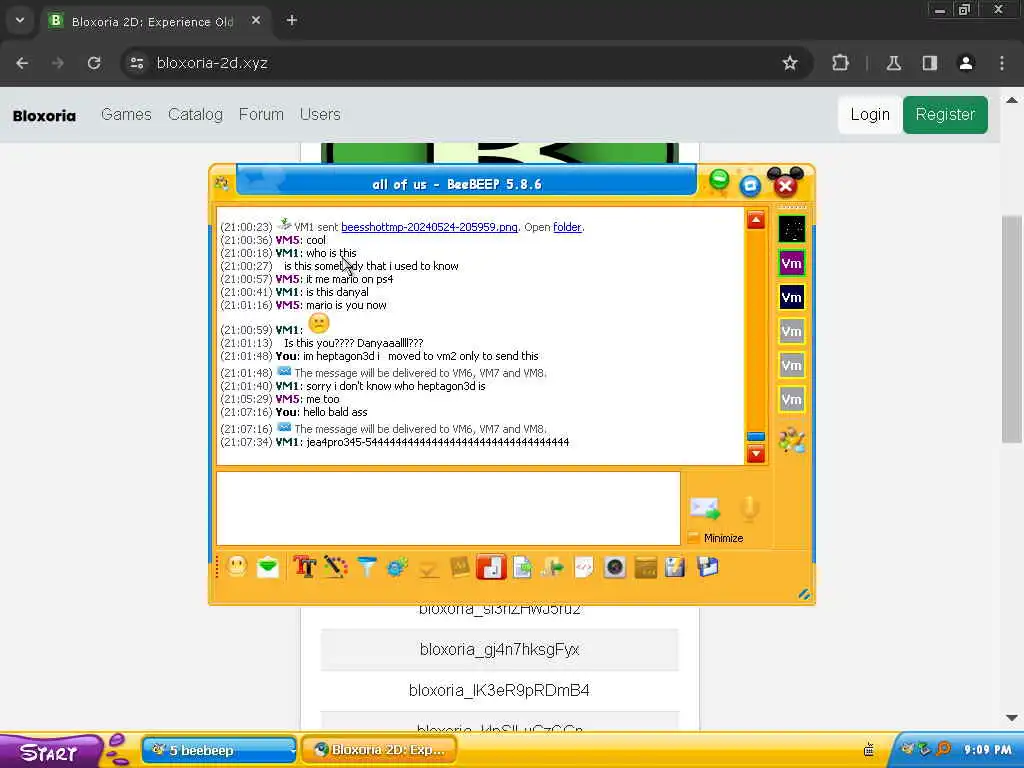Click the red scroll-down arrow in chat
This screenshot has width=1024, height=768.
(756, 454)
